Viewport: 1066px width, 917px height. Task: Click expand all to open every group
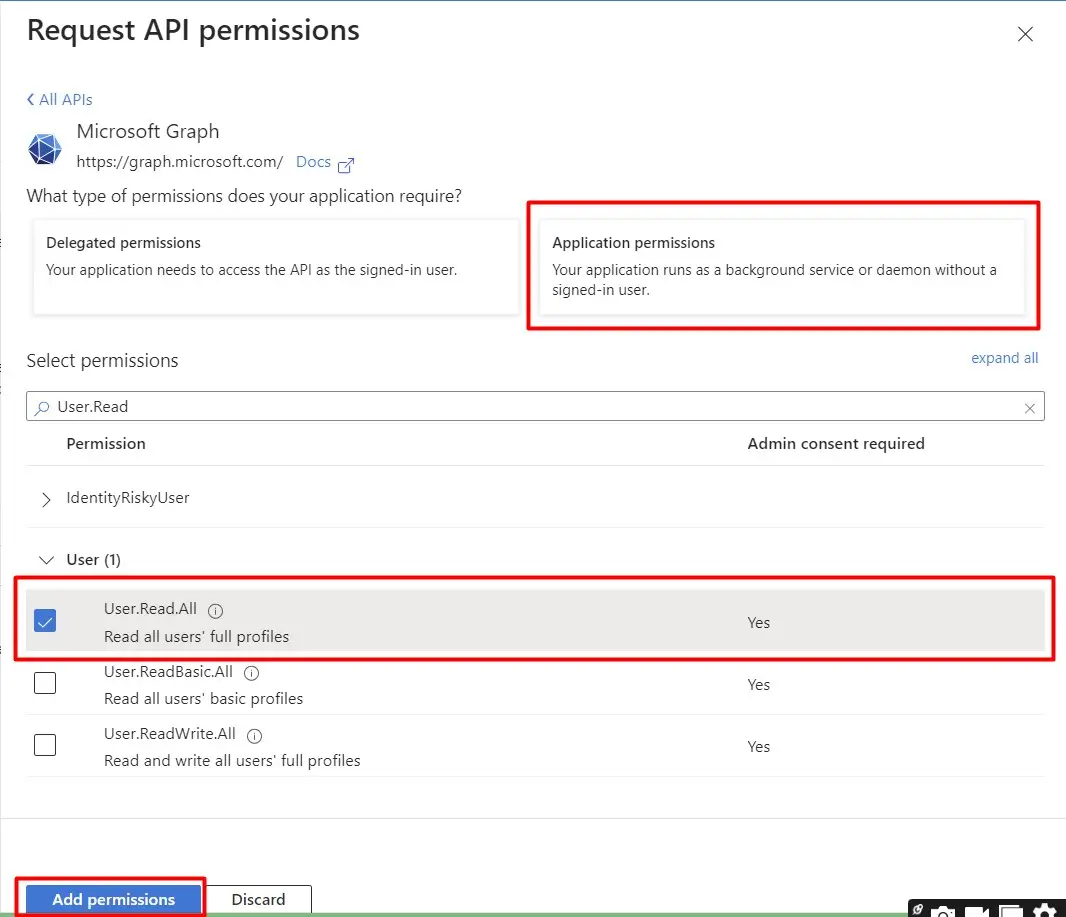[1004, 357]
